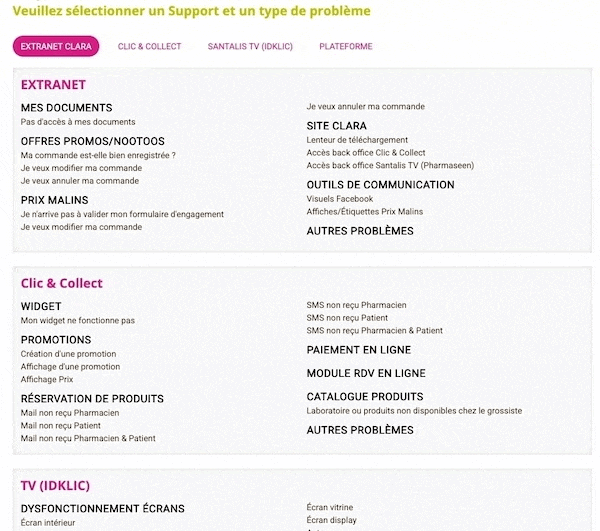Image resolution: width=600 pixels, height=531 pixels.
Task: Click 'Je n'arrive pas à valider mon formulaire d'engagement'
Action: pos(122,214)
